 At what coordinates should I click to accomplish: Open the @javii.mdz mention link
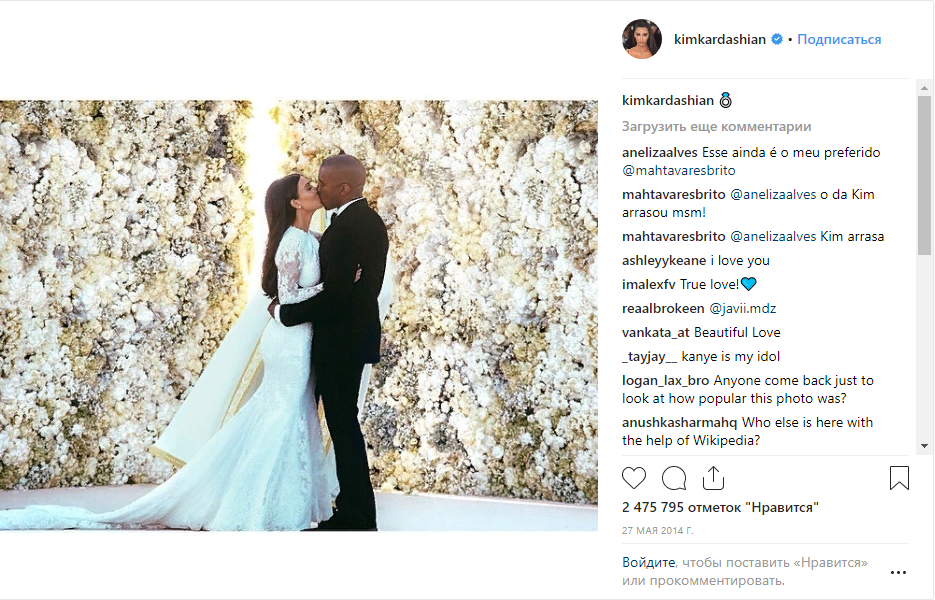click(x=742, y=308)
